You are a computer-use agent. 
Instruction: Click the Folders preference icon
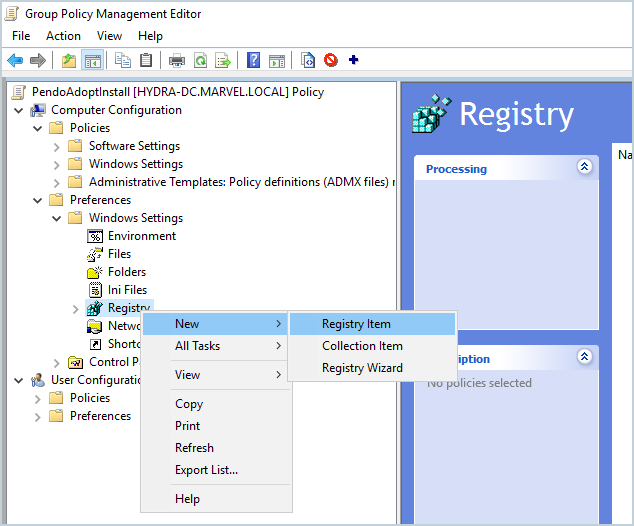(95, 272)
